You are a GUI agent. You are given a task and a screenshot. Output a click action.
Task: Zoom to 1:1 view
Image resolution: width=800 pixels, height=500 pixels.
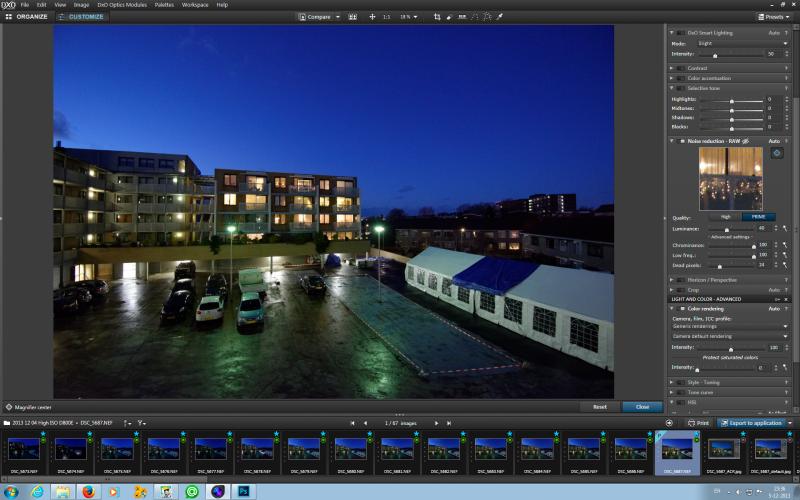point(387,17)
